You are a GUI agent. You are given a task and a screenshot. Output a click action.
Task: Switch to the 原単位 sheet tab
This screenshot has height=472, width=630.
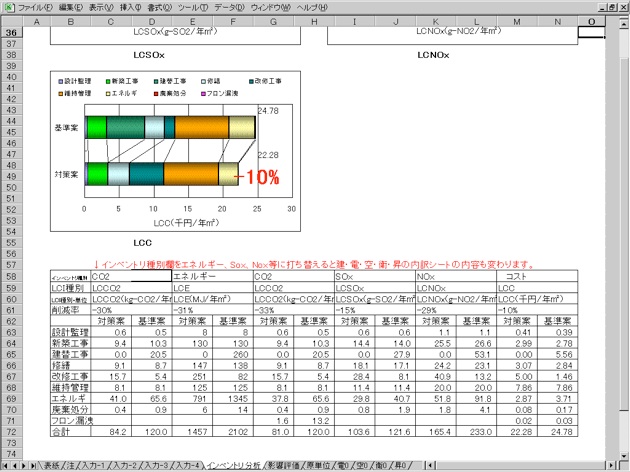[x=318, y=466]
